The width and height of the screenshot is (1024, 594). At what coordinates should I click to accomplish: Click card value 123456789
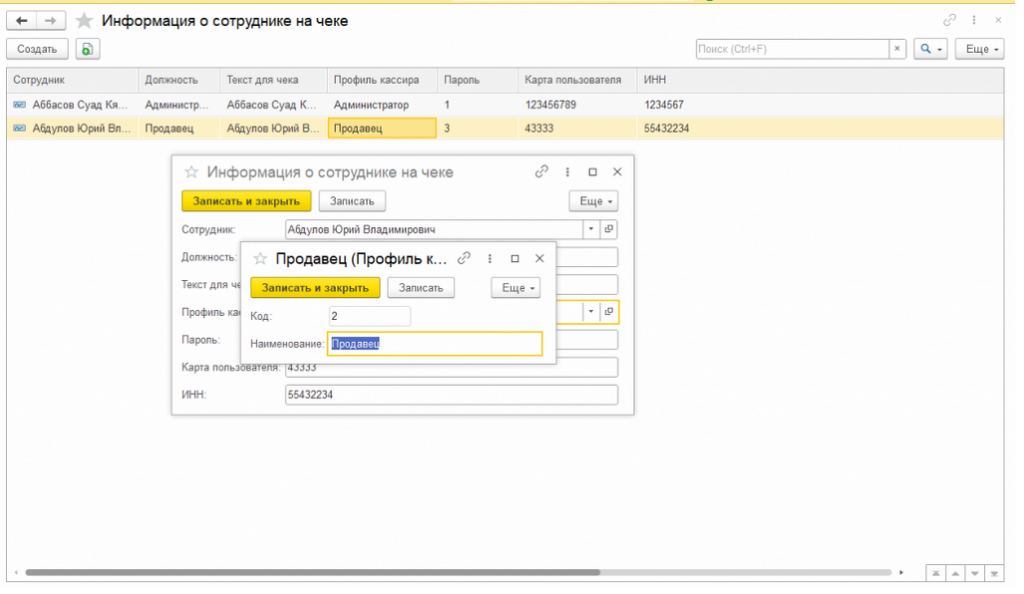[551, 105]
